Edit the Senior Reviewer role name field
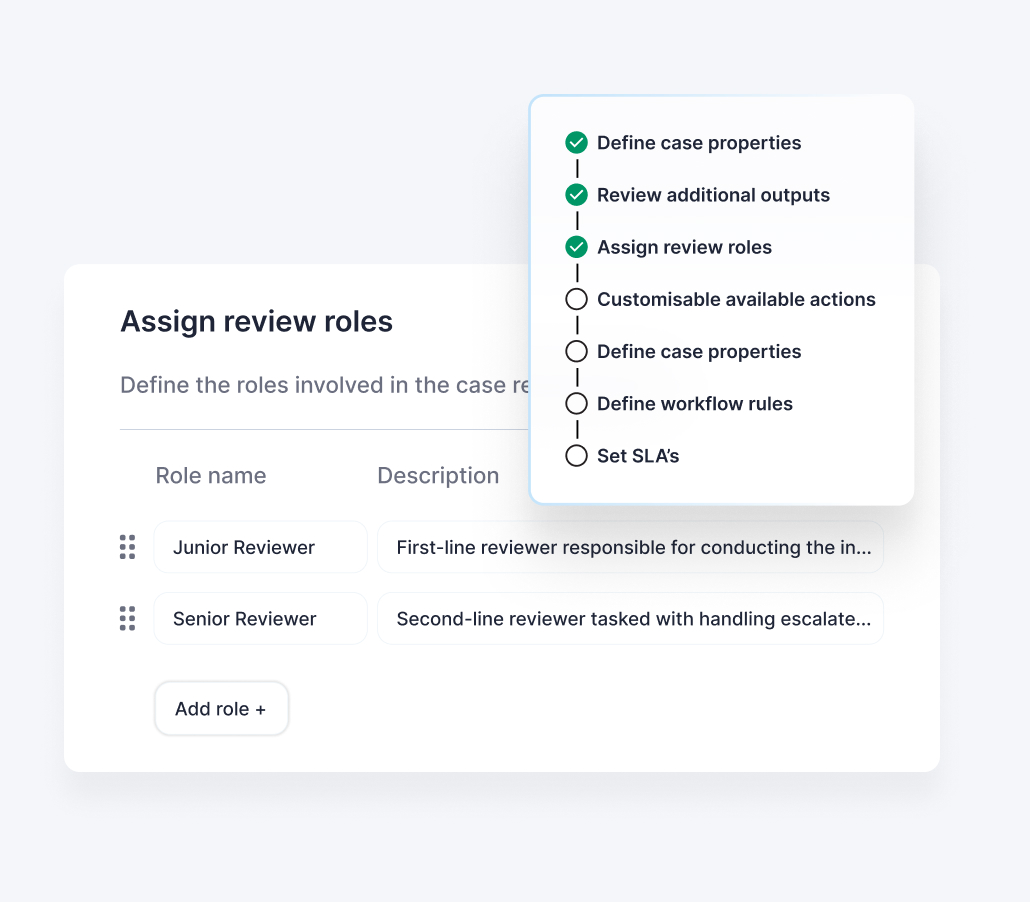 tap(260, 619)
